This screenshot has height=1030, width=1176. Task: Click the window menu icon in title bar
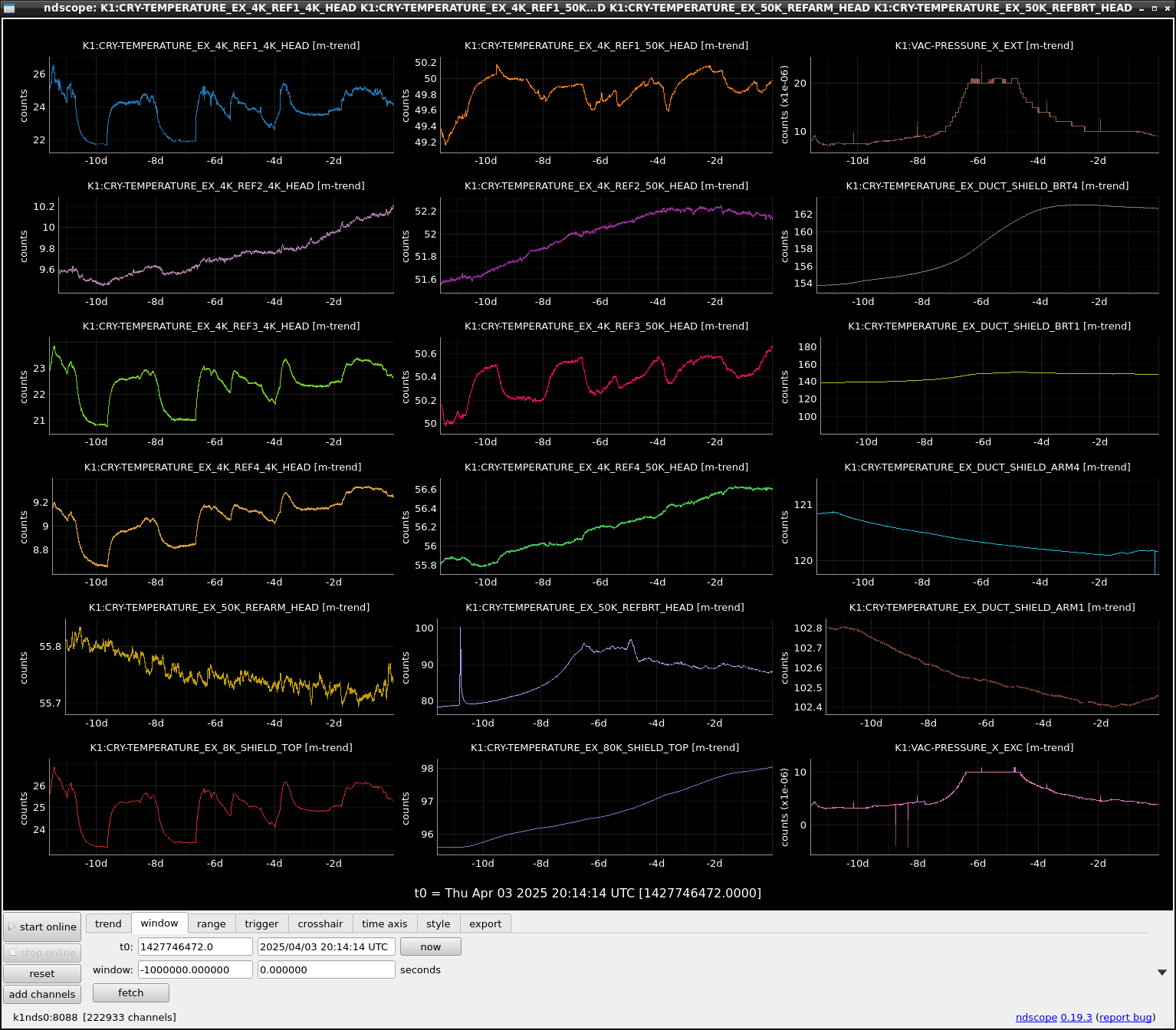[9, 8]
